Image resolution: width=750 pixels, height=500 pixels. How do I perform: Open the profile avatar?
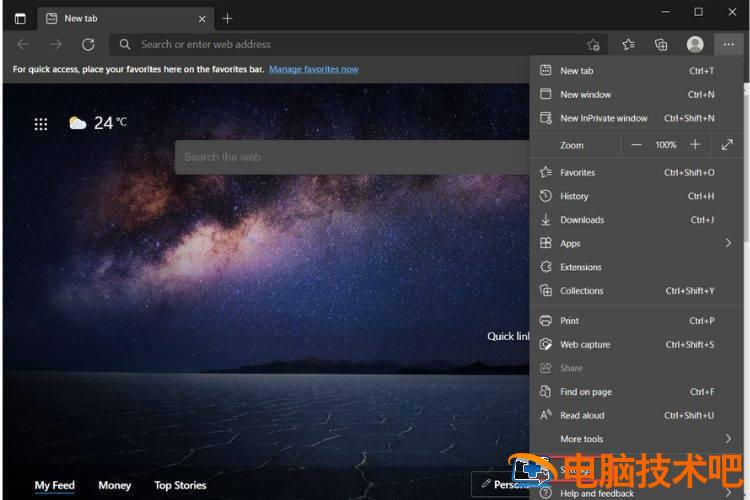[695, 44]
